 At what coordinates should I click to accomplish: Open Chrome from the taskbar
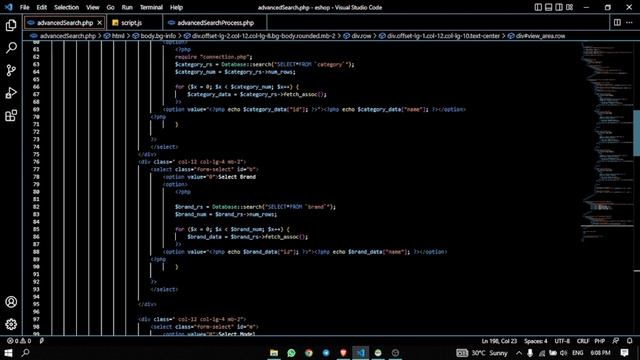[309, 353]
